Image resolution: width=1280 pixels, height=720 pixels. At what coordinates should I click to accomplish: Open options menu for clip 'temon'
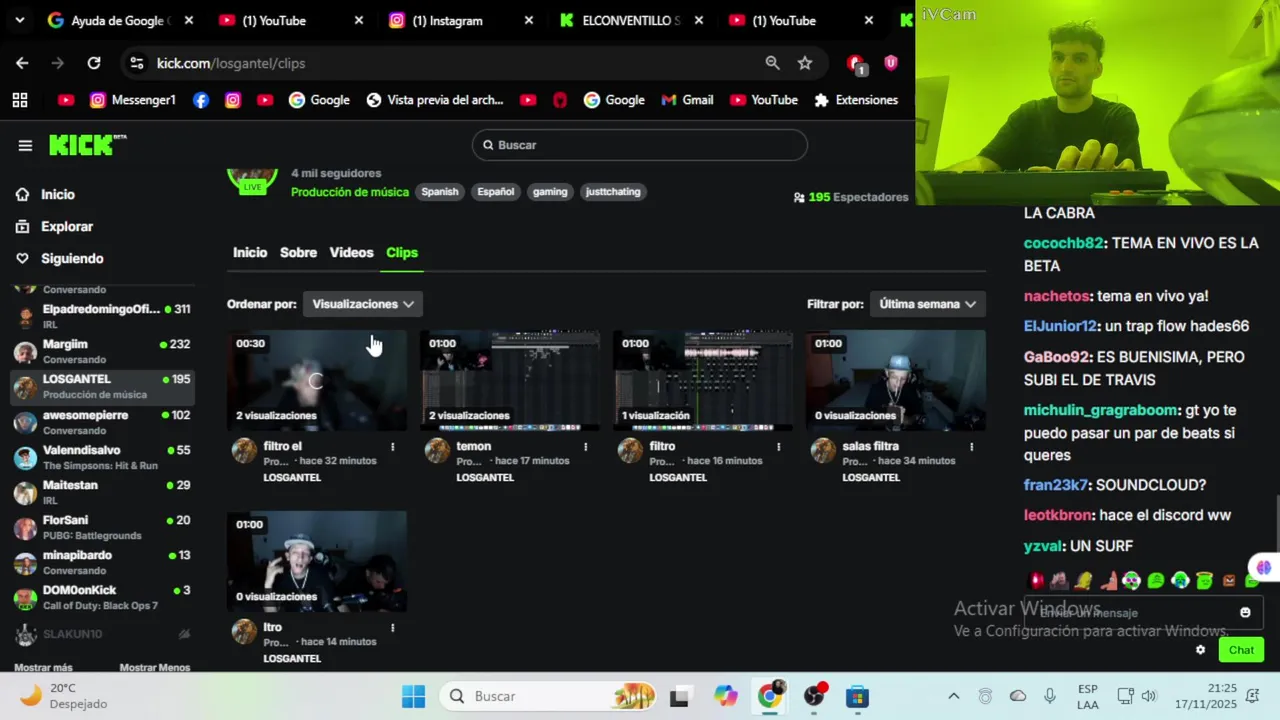pyautogui.click(x=586, y=447)
